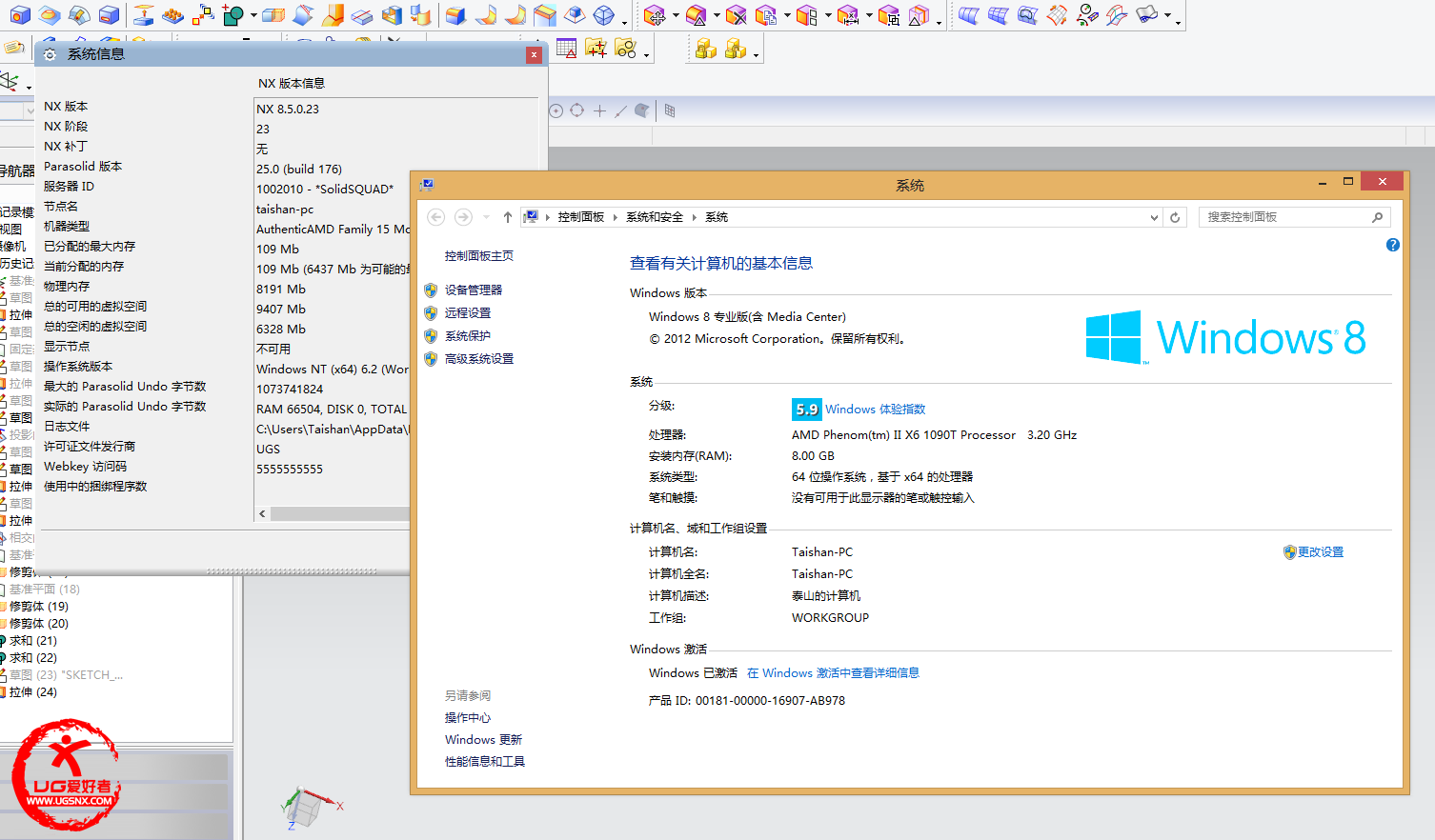1435x840 pixels.
Task: Open 远程设置 from the left pane
Action: click(x=468, y=313)
